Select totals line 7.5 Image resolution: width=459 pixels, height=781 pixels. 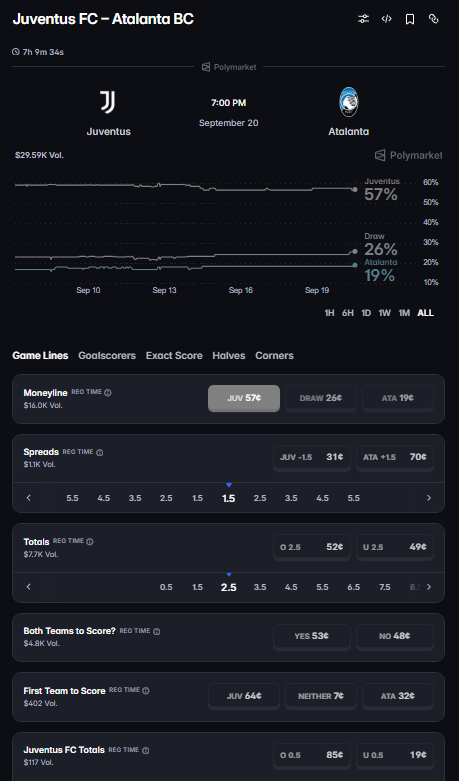[385, 587]
